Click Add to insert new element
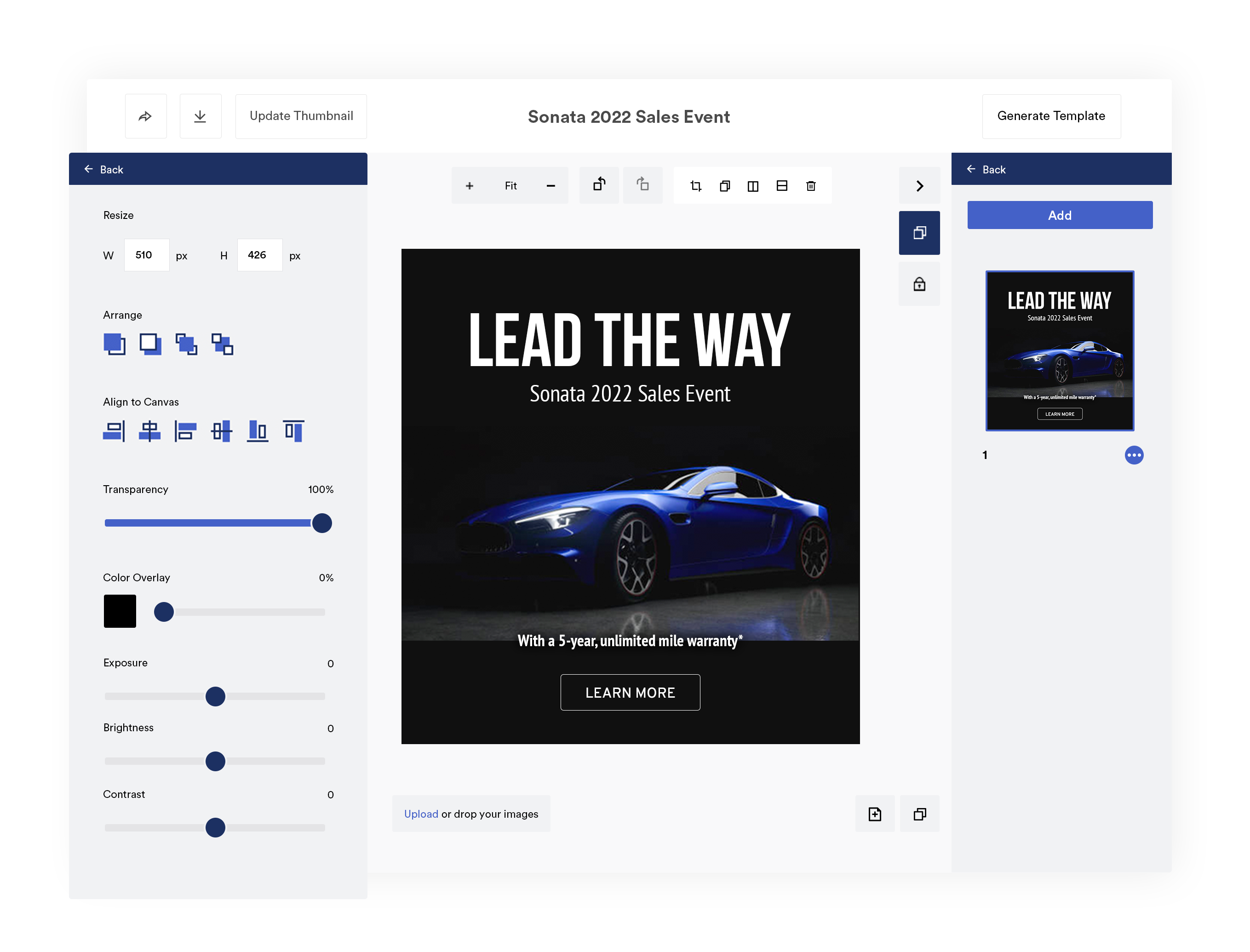Viewport: 1250px width, 952px height. pos(1060,215)
